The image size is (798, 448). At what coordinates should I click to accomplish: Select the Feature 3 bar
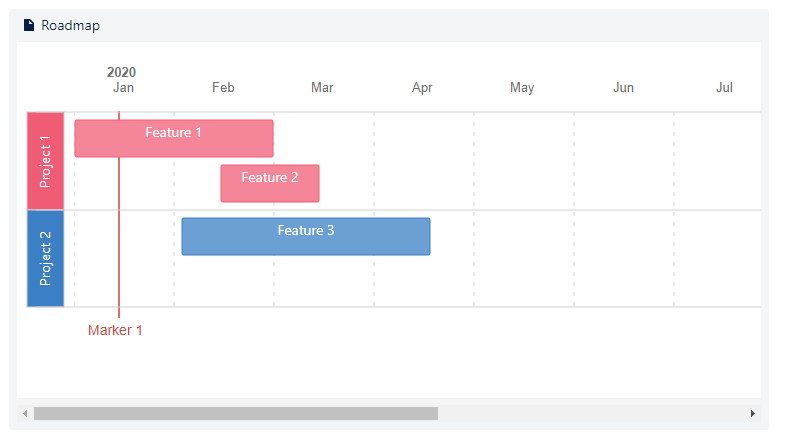pyautogui.click(x=306, y=236)
